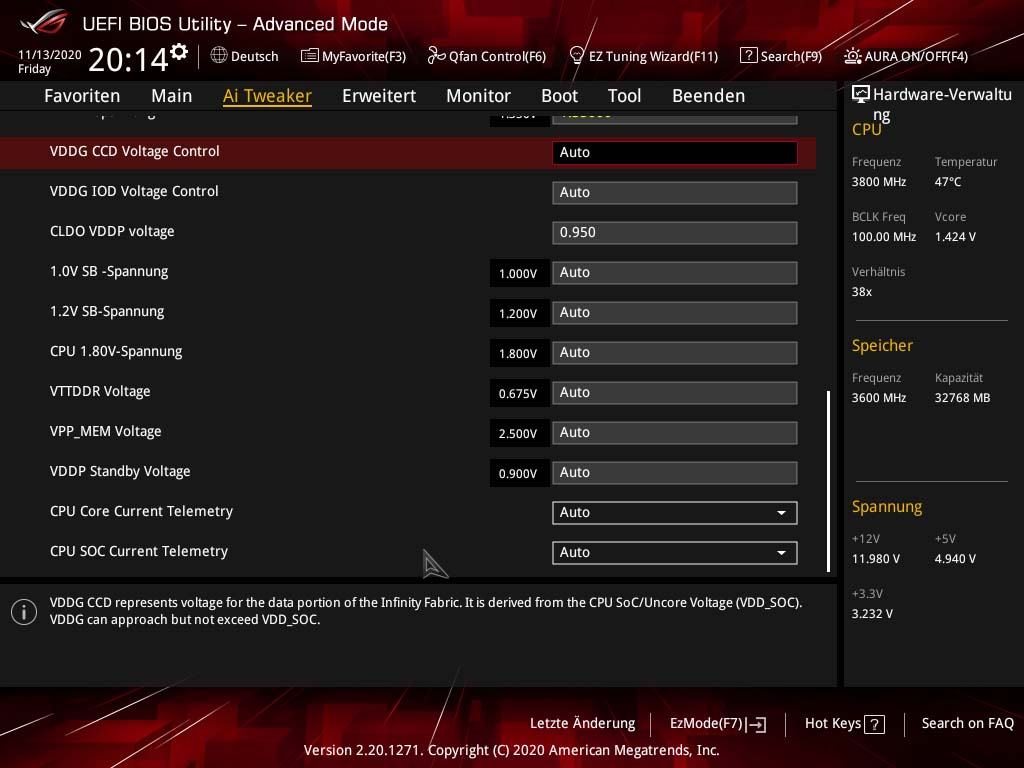Image resolution: width=1024 pixels, height=768 pixels.
Task: Click AURA ON/OFF(F4) label
Action: pyautogui.click(x=916, y=56)
